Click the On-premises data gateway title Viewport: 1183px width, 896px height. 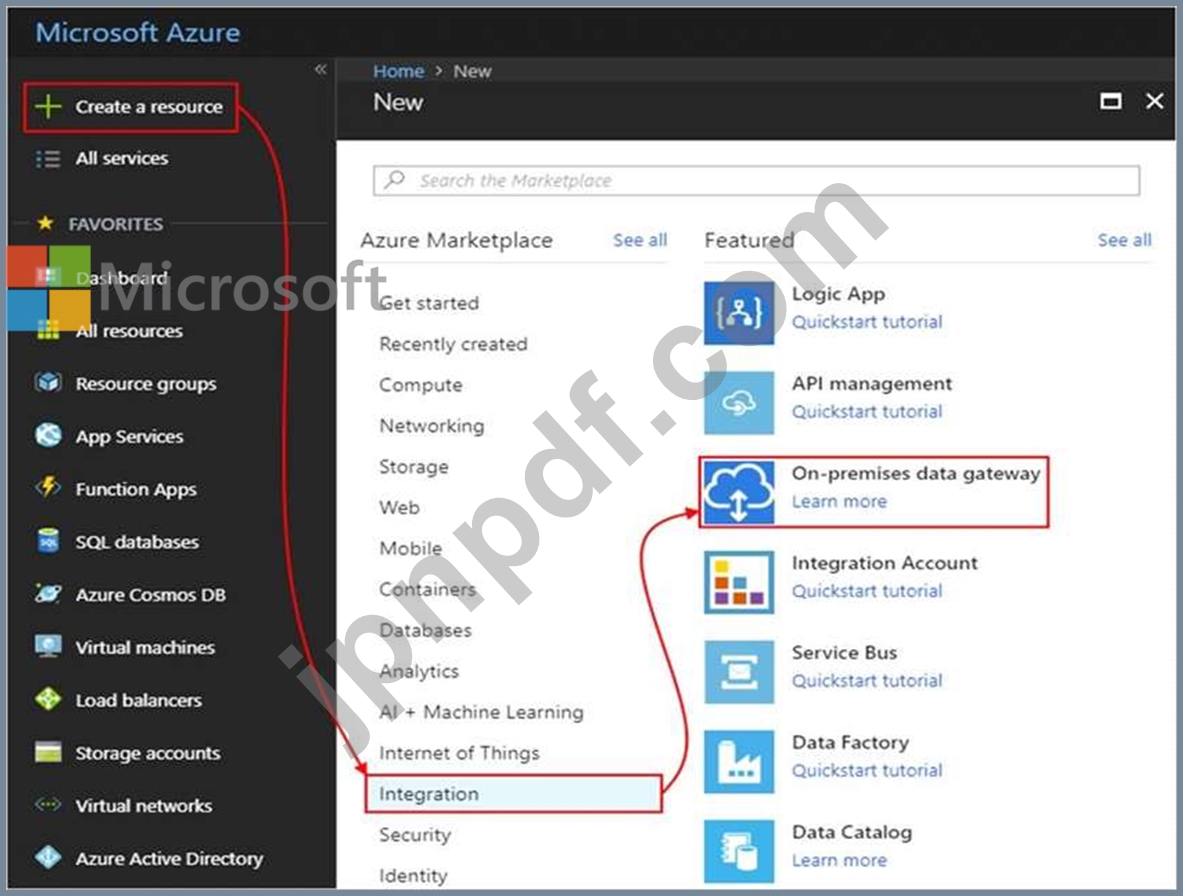point(916,474)
